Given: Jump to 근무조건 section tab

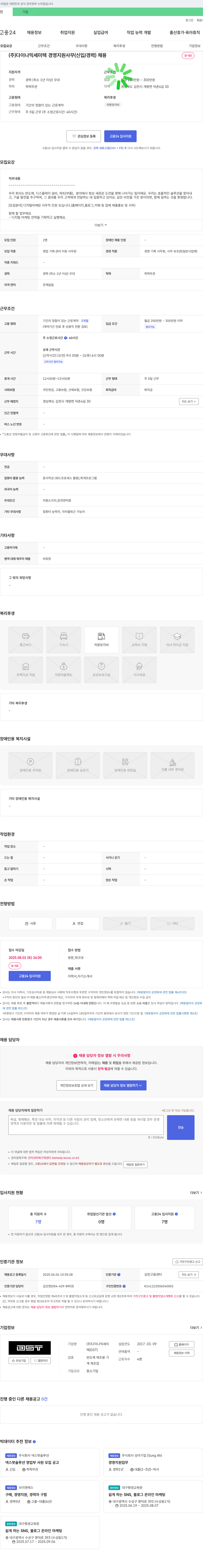Looking at the screenshot, I should [x=44, y=46].
